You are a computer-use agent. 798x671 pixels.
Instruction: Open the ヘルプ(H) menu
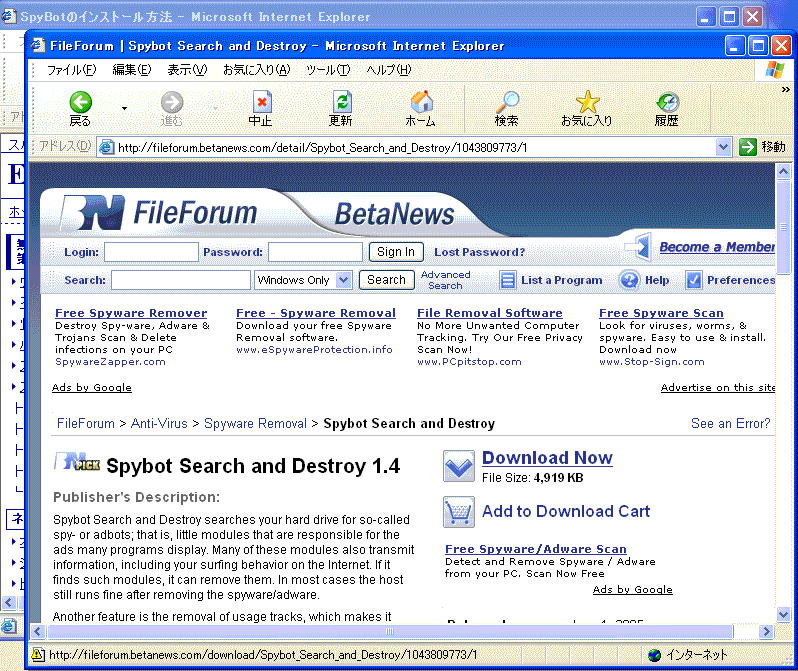coord(389,70)
